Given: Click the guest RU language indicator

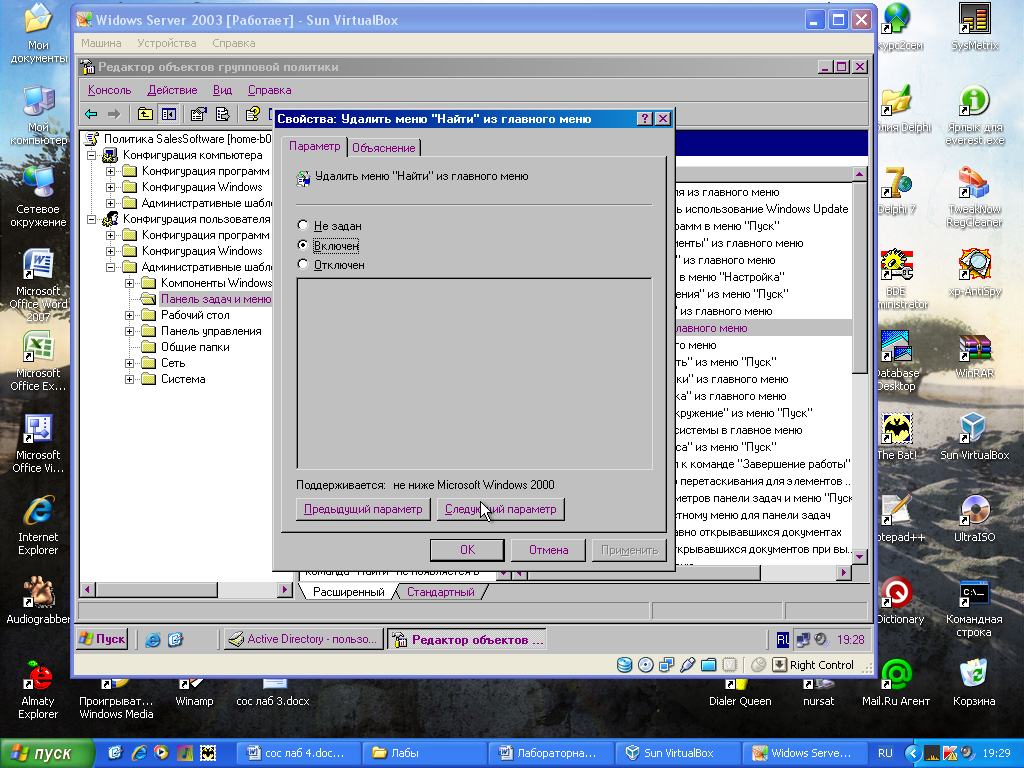Looking at the screenshot, I should pos(783,639).
